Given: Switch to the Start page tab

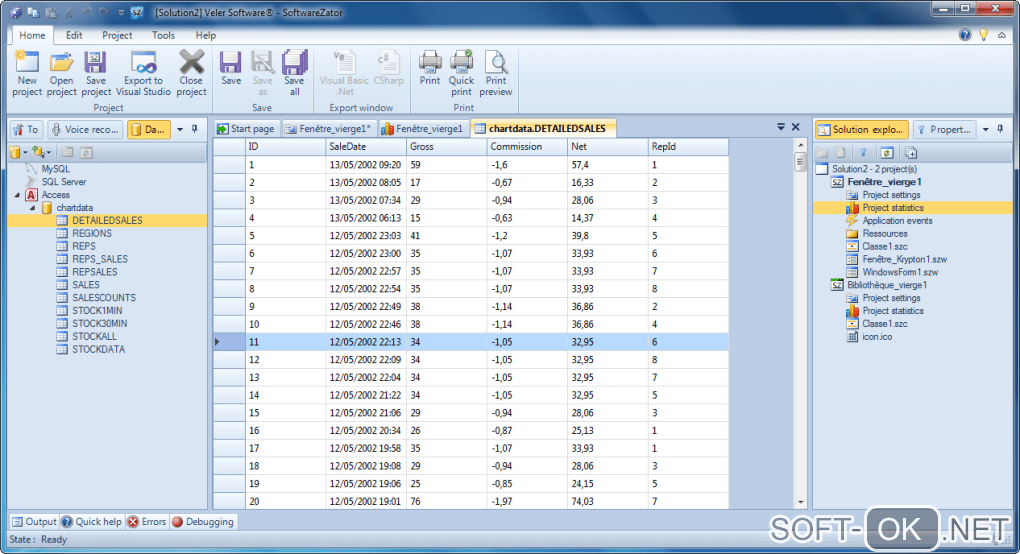Looking at the screenshot, I should pyautogui.click(x=246, y=129).
